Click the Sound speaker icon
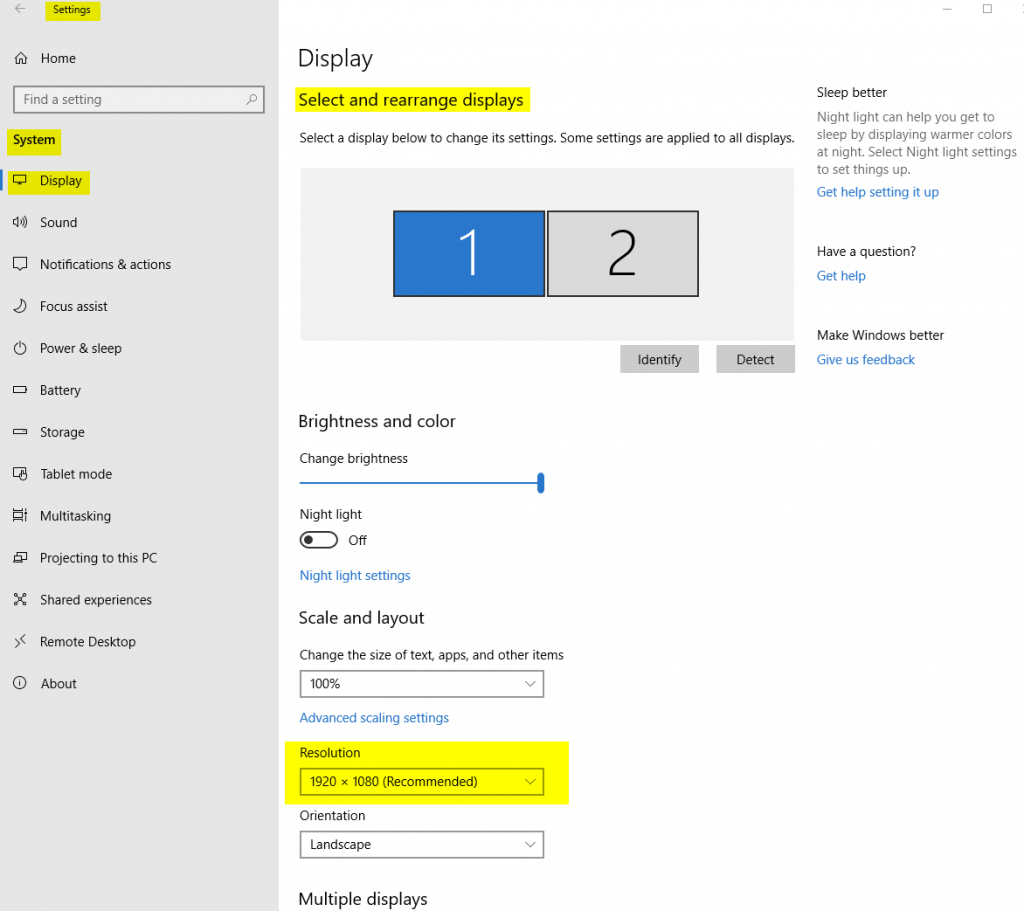The image size is (1024, 911). pos(20,223)
